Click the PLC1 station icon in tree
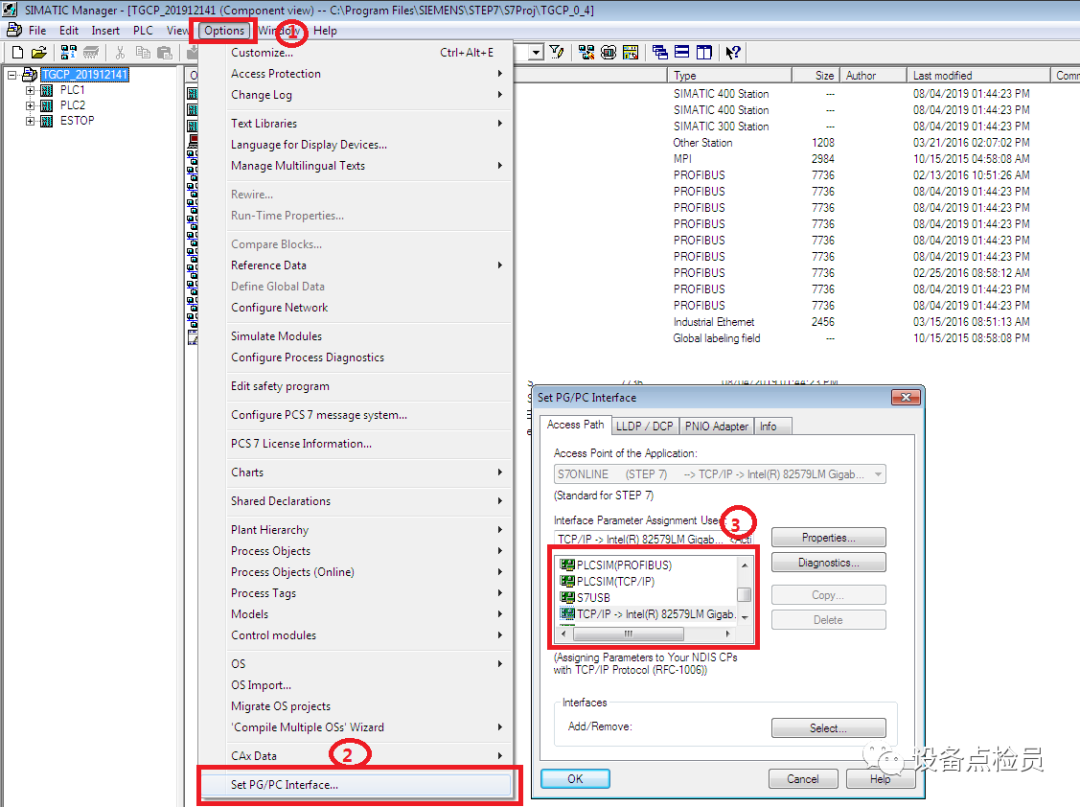Image resolution: width=1080 pixels, height=807 pixels. [x=46, y=90]
